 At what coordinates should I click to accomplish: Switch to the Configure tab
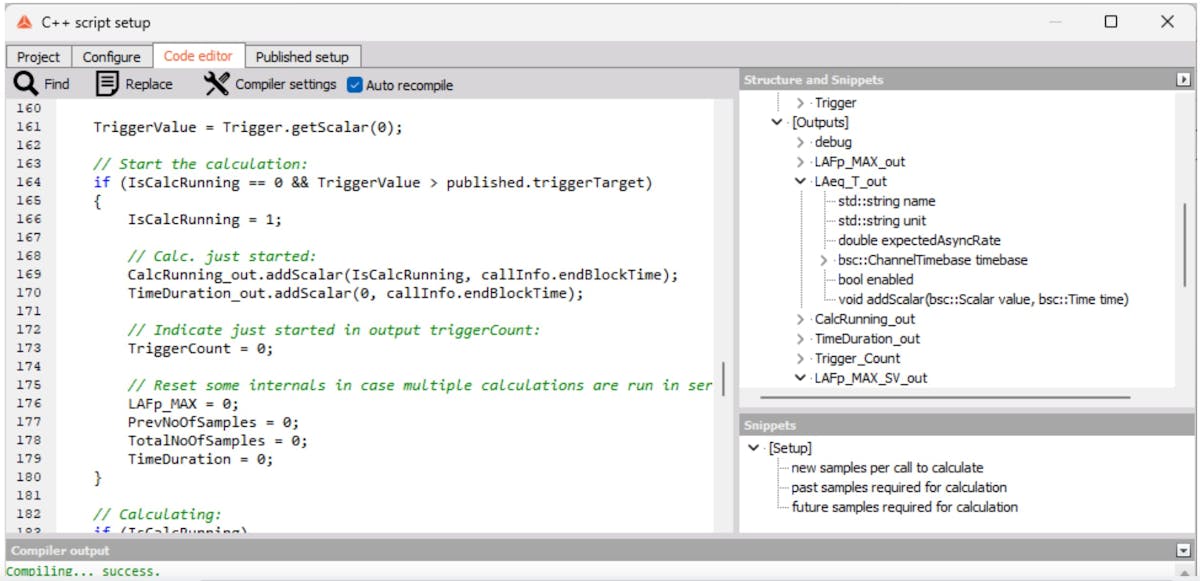tap(111, 57)
